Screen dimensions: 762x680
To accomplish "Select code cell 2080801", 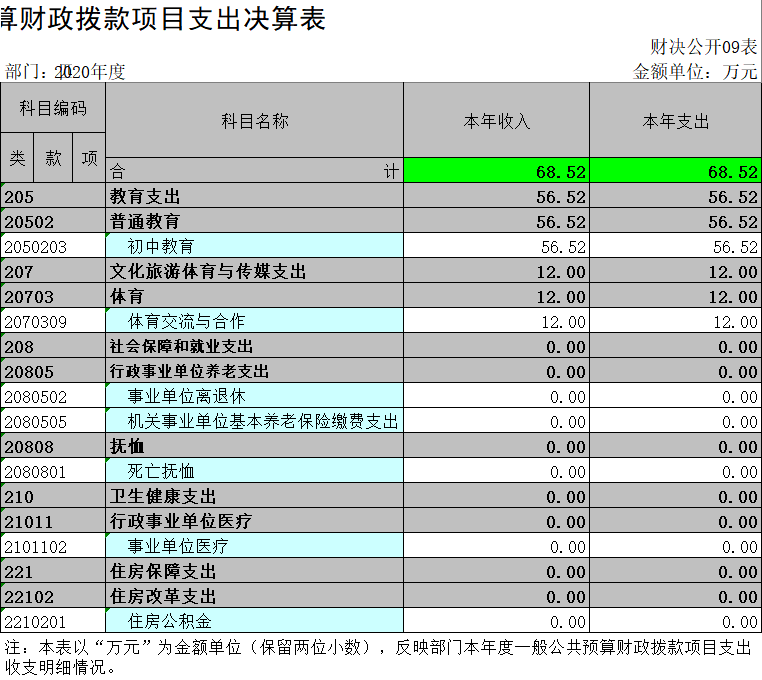I will tap(52, 471).
